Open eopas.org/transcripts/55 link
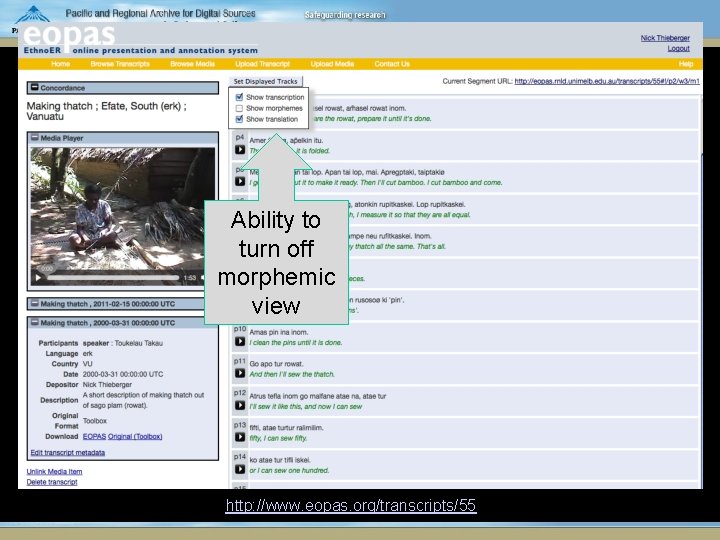Image resolution: width=720 pixels, height=540 pixels. click(x=351, y=506)
